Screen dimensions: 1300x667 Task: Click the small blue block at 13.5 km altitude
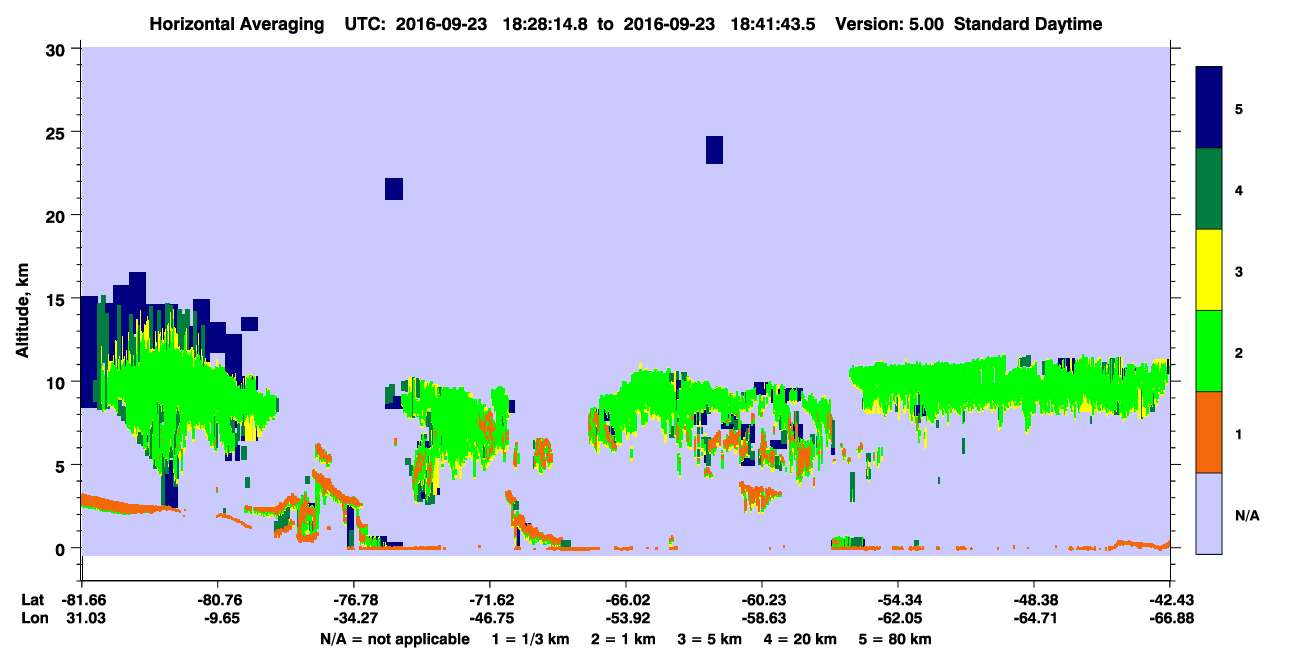pyautogui.click(x=249, y=324)
